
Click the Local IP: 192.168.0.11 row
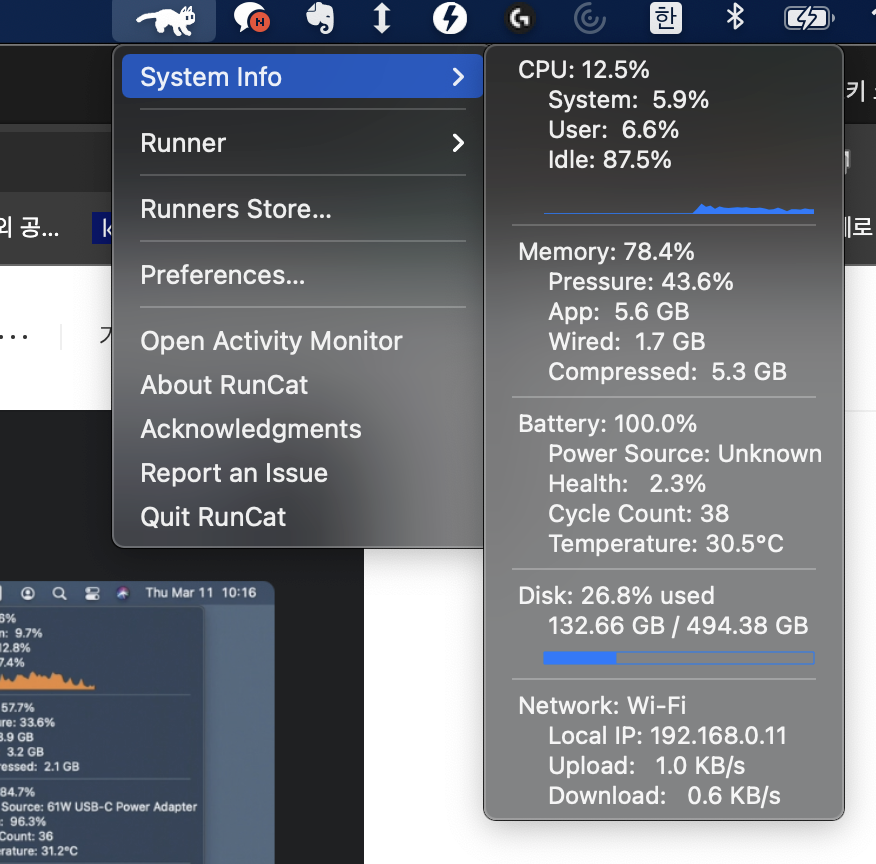click(667, 736)
